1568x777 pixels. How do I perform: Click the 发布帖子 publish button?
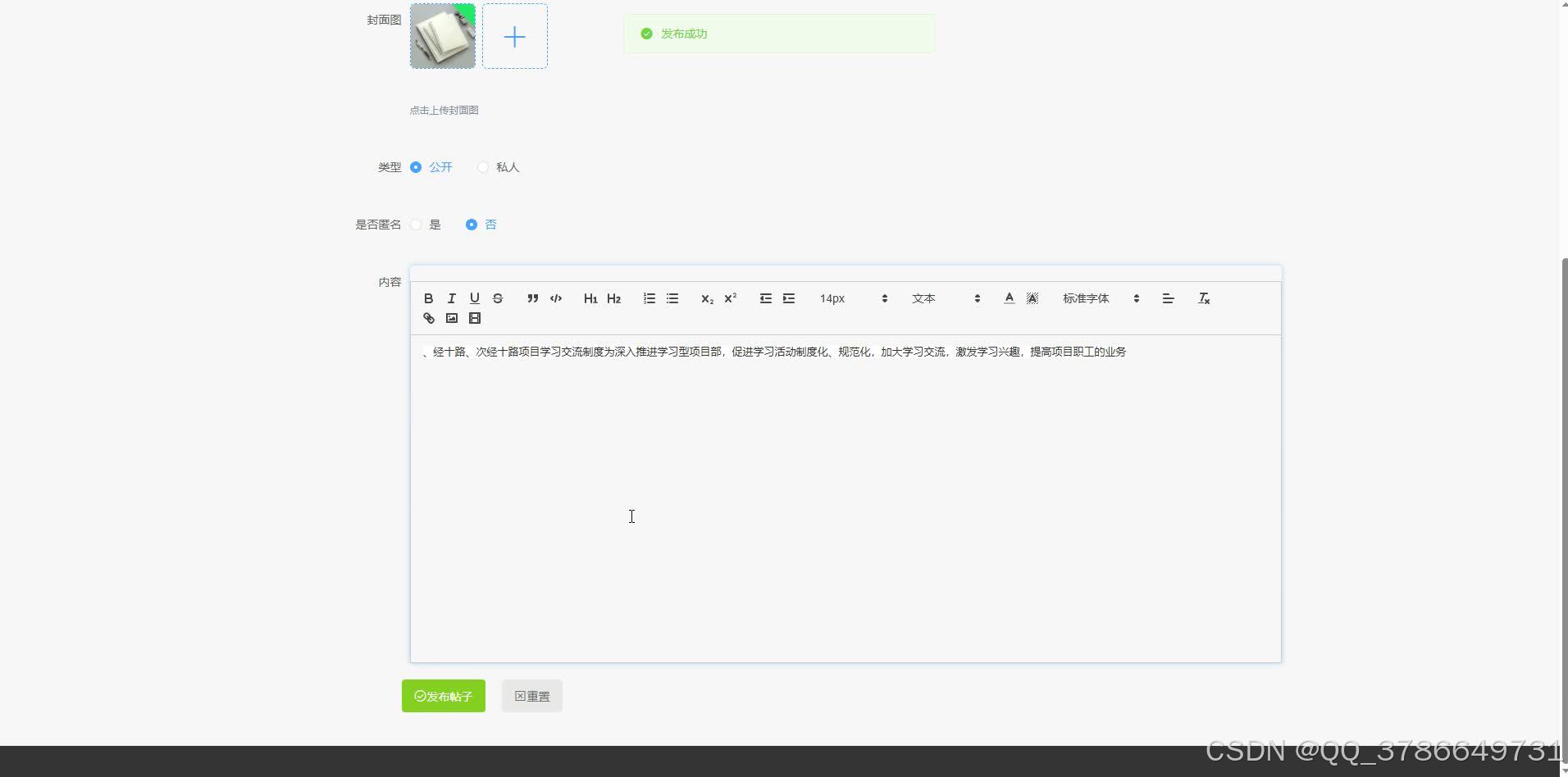[x=444, y=696]
